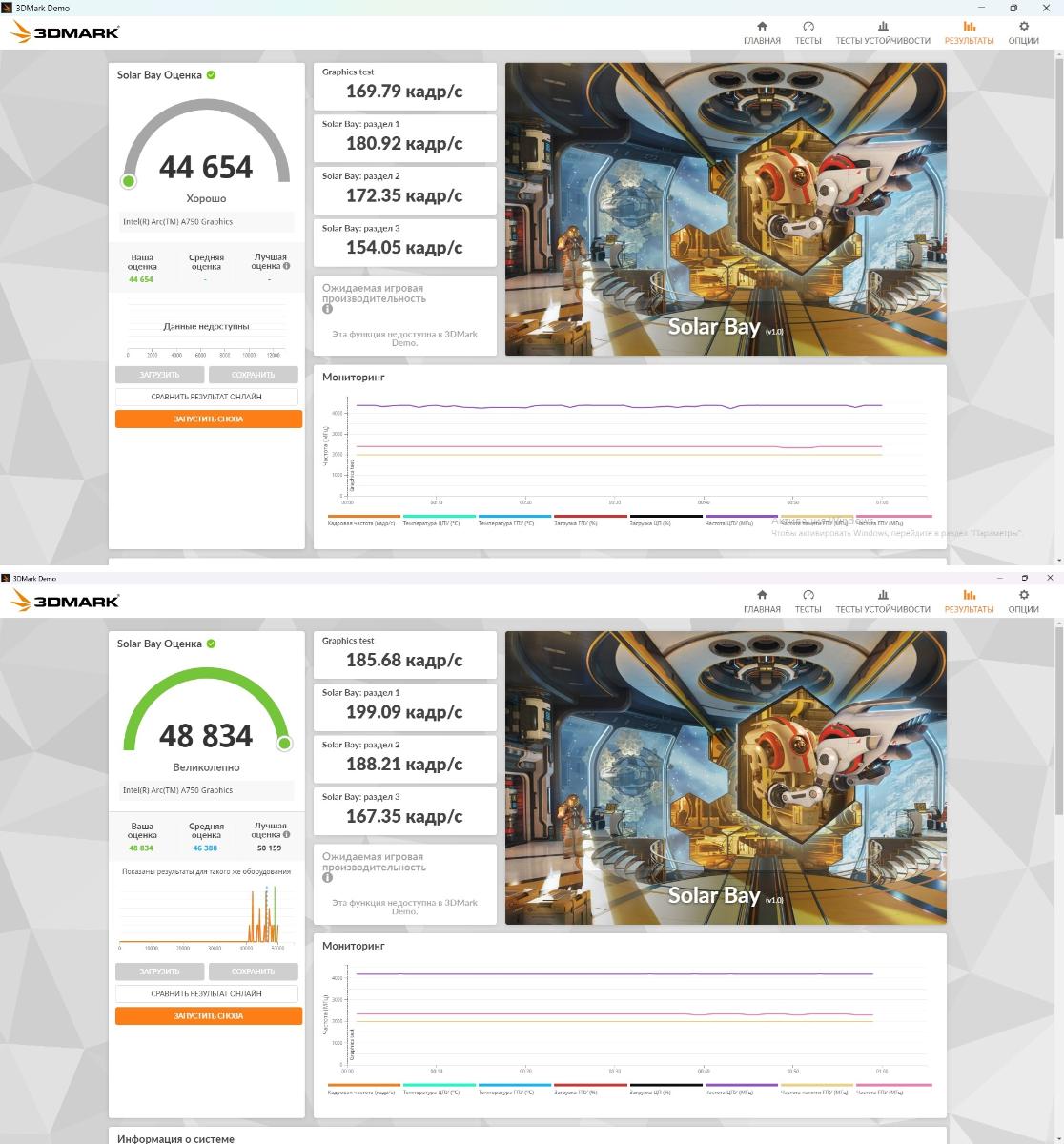1064x1144 pixels.
Task: Click ТЕСТЫ gauge icon in upper window
Action: [x=808, y=27]
